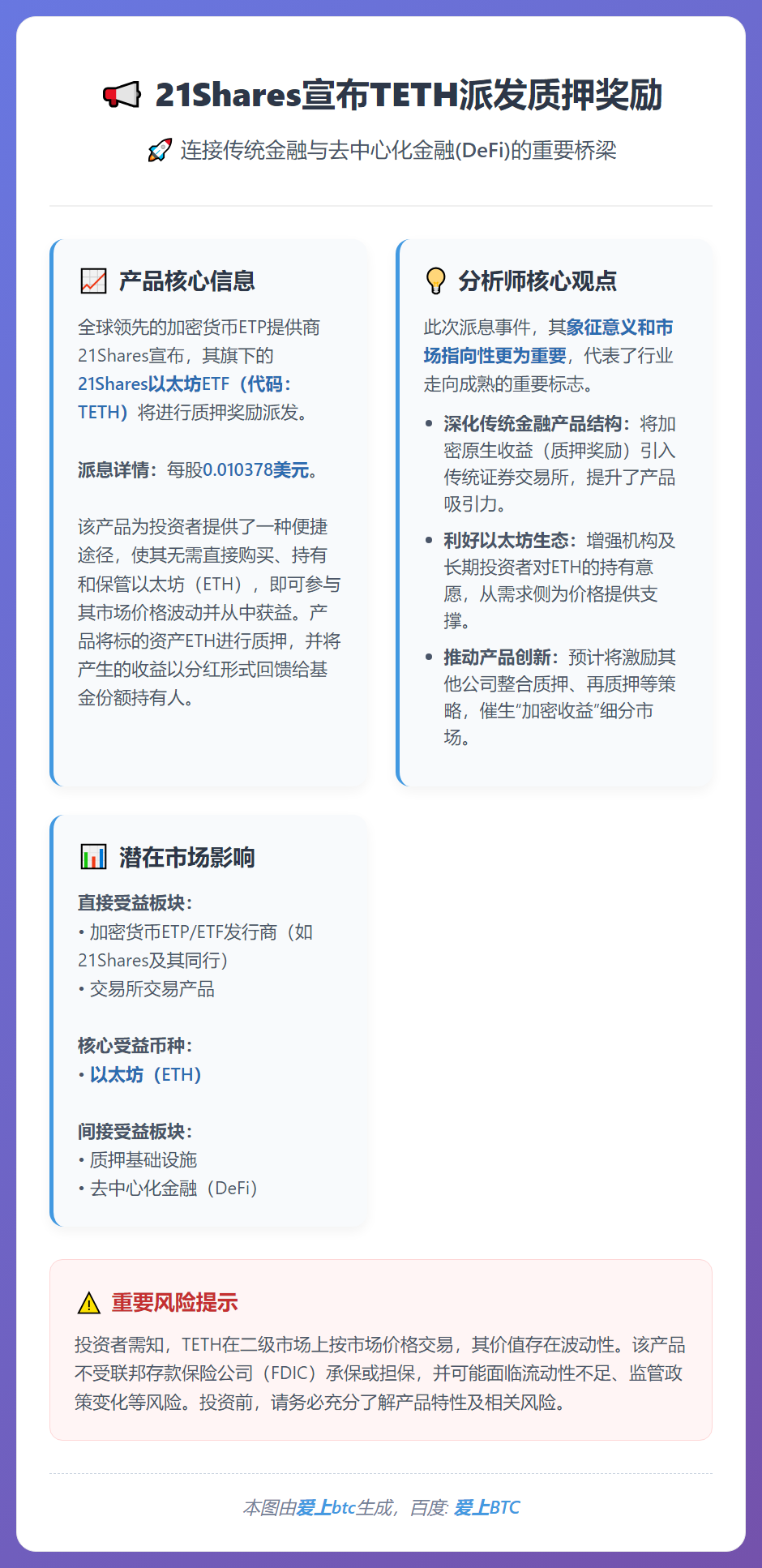Click the 潜在市场影响 heading
Image resolution: width=762 pixels, height=1568 pixels.
(x=187, y=857)
